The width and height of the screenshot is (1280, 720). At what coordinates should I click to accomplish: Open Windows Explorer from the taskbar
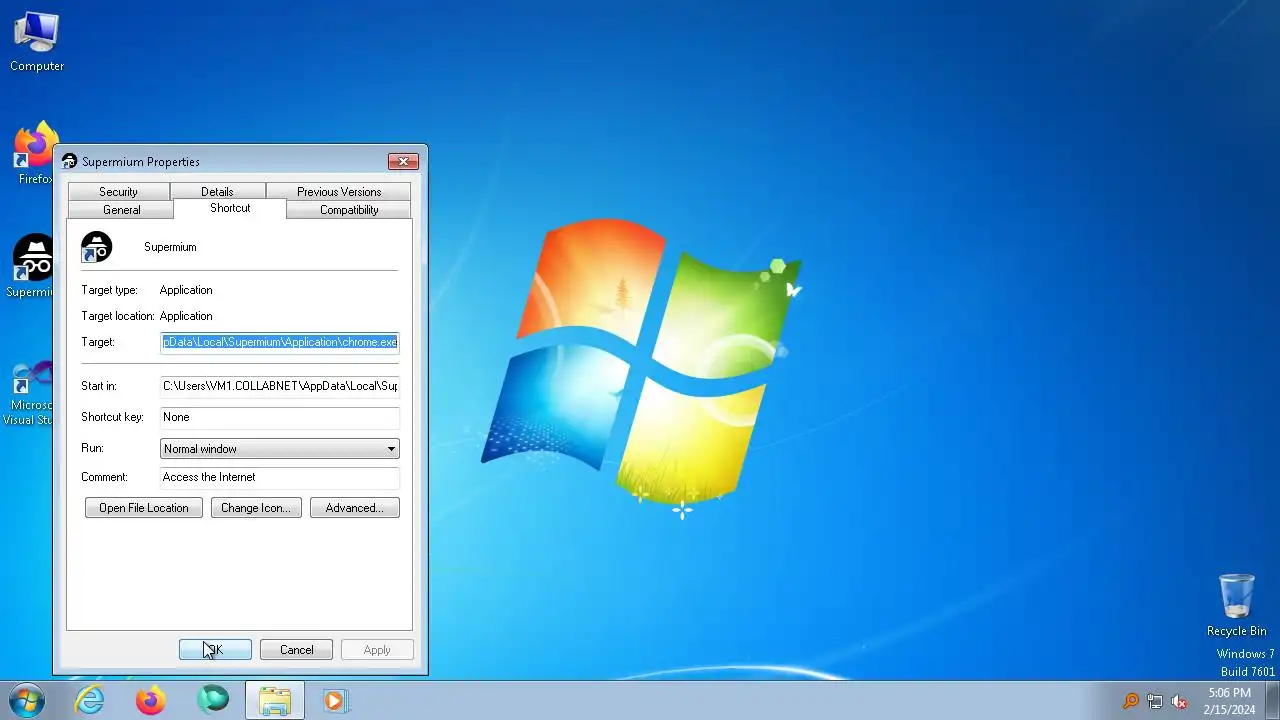(274, 700)
